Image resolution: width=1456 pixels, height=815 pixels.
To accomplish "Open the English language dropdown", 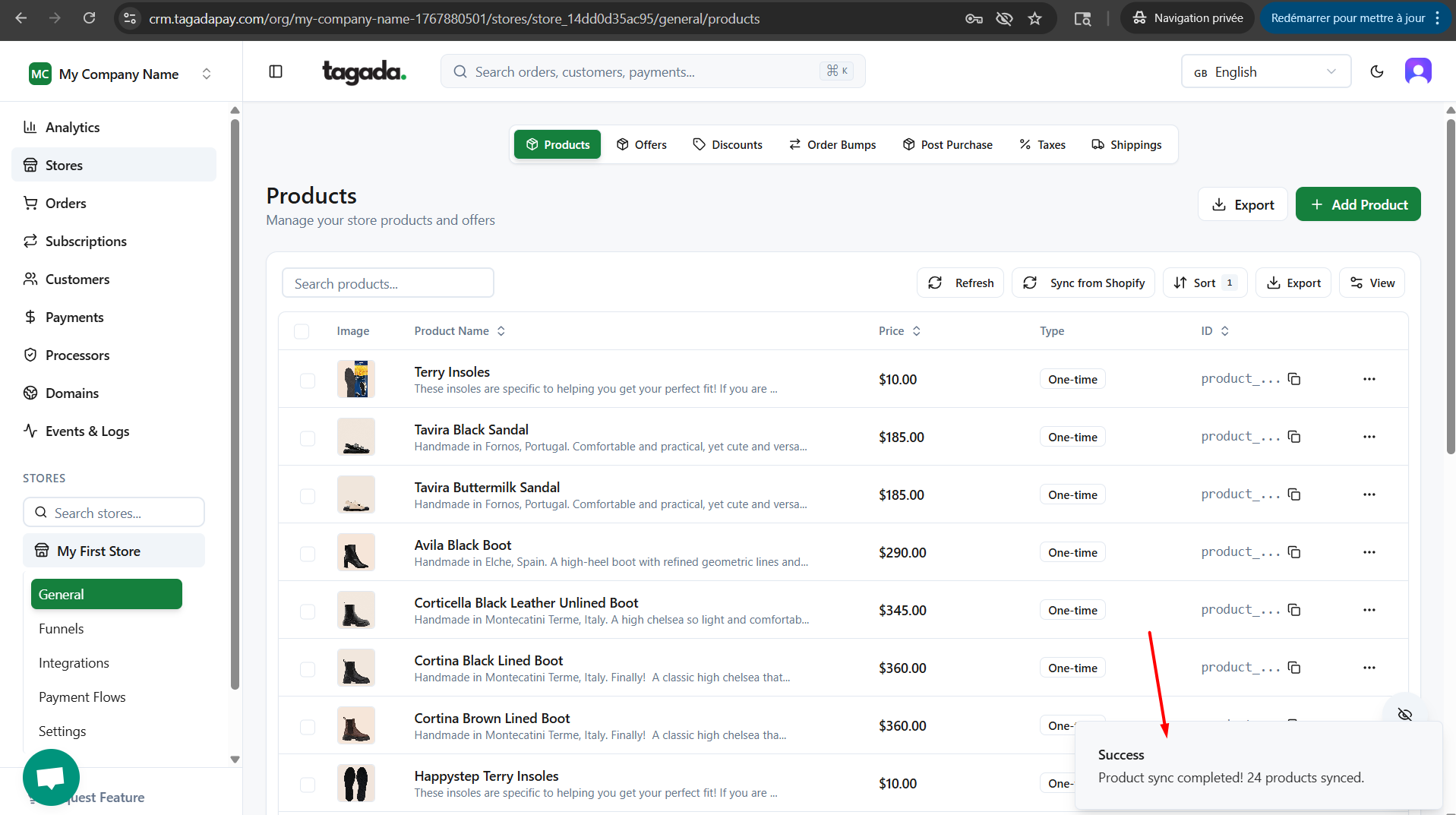I will [1265, 71].
